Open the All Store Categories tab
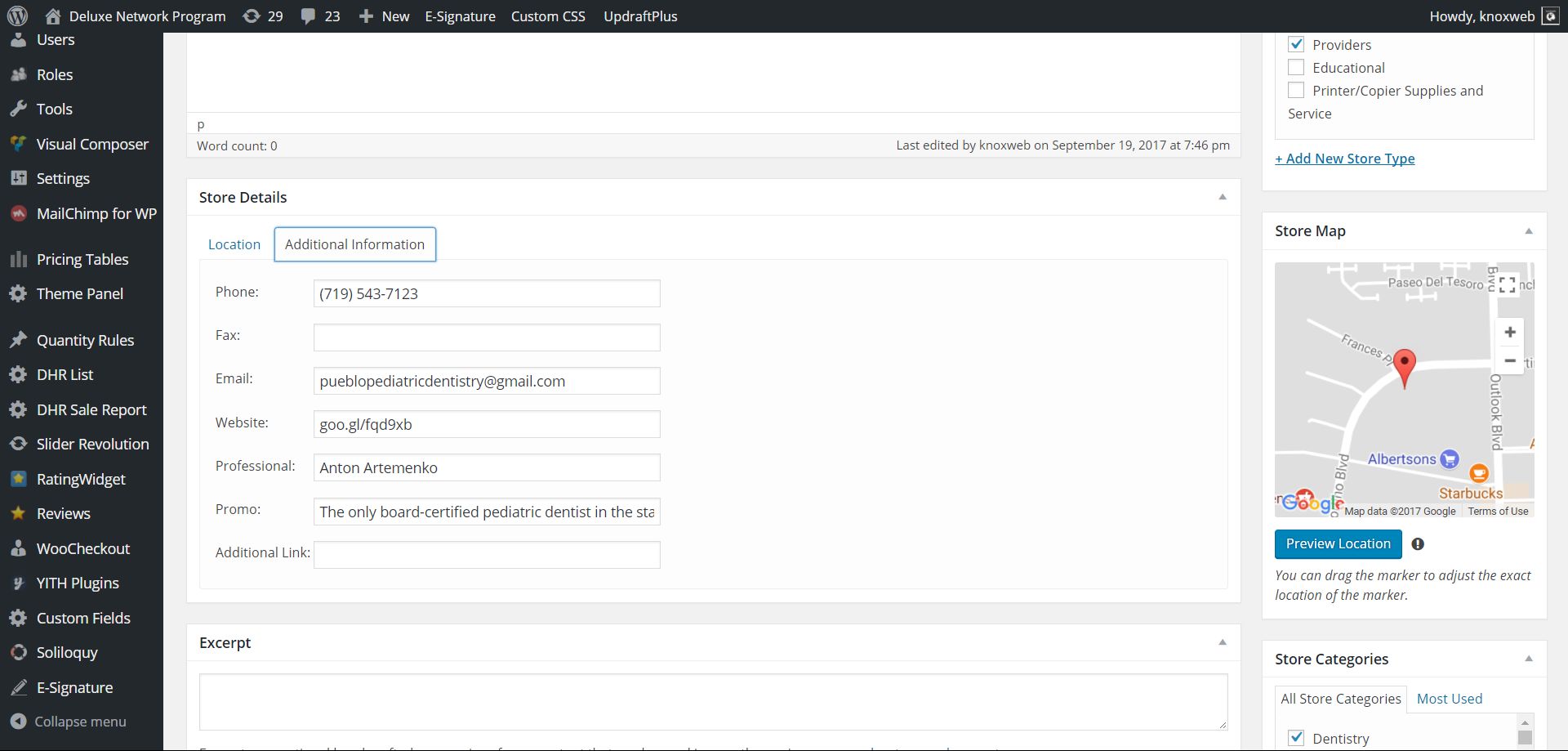This screenshot has height=751, width=1568. [x=1341, y=699]
